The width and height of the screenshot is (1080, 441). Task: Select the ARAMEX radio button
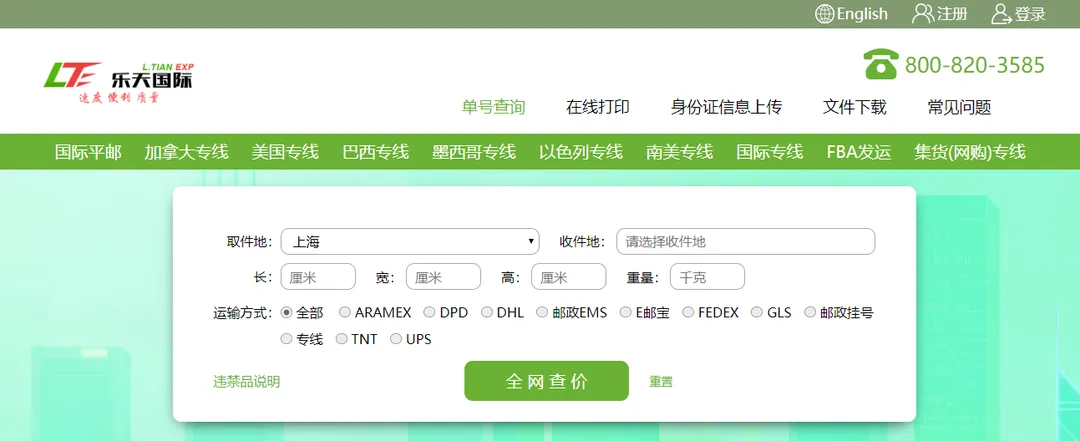pyautogui.click(x=345, y=312)
